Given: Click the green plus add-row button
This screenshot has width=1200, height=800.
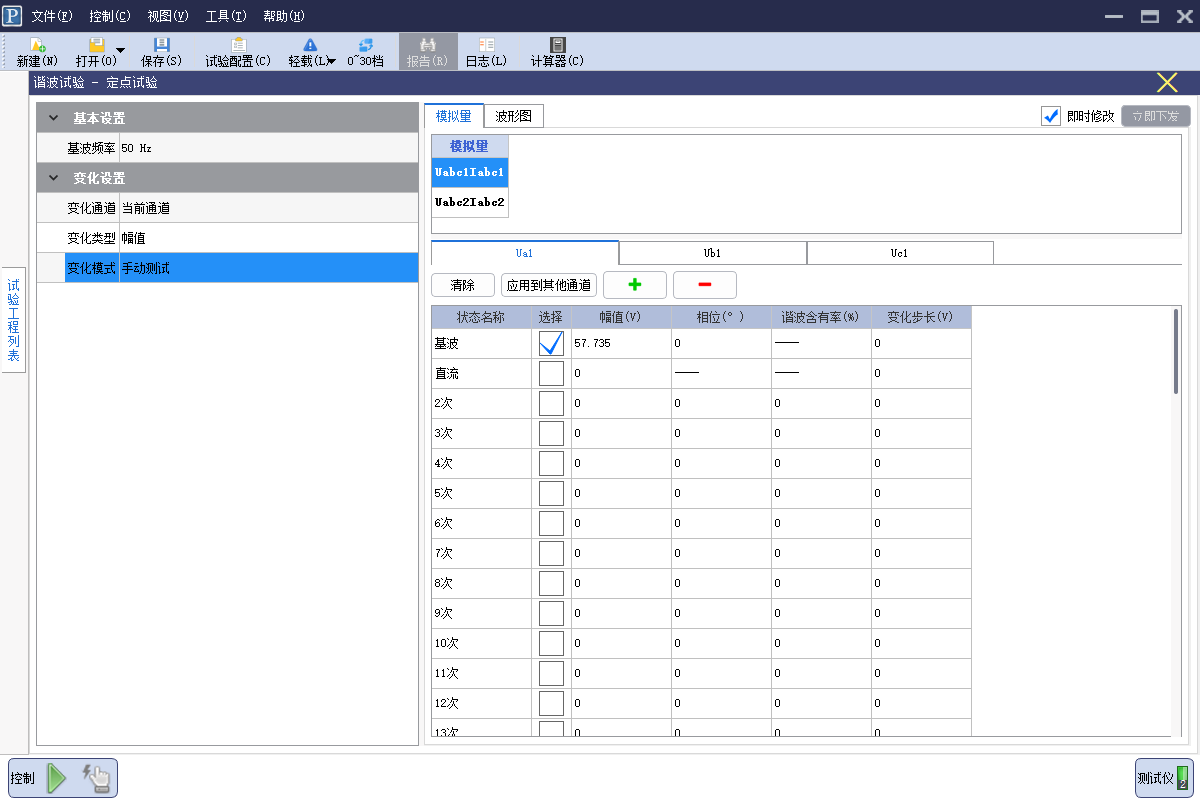Looking at the screenshot, I should click(634, 285).
